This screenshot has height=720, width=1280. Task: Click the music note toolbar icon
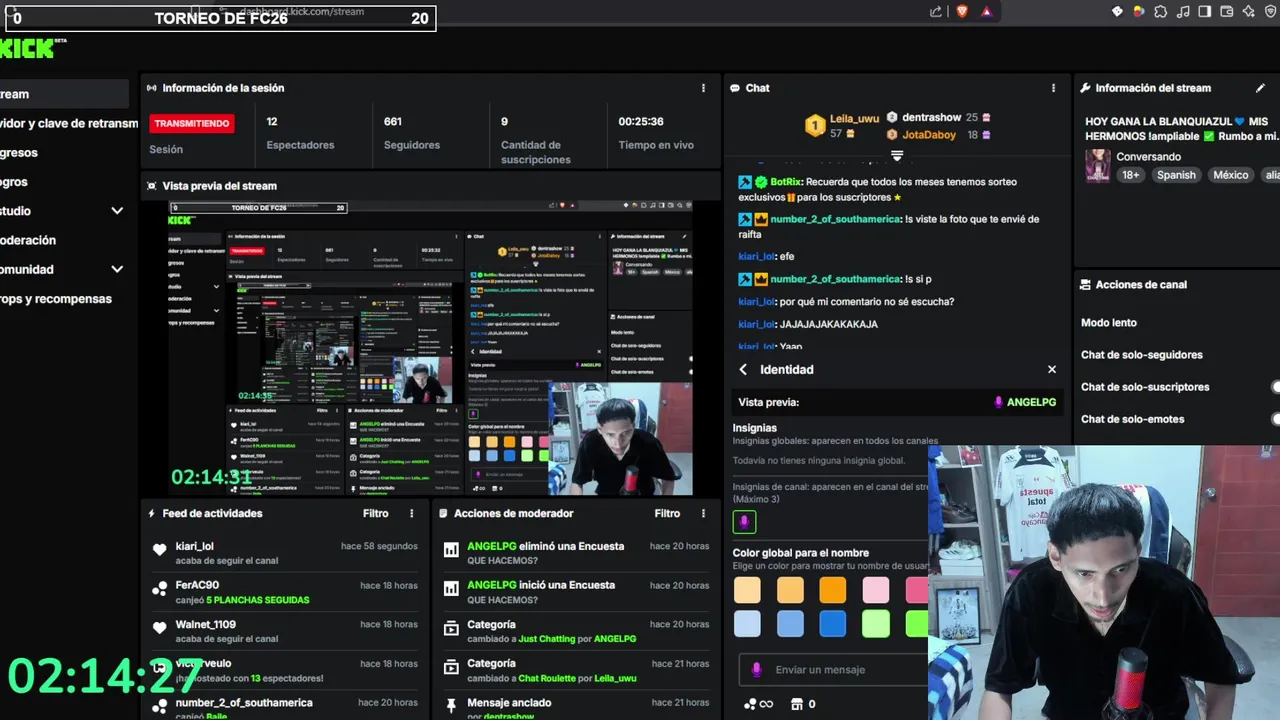click(x=1182, y=11)
